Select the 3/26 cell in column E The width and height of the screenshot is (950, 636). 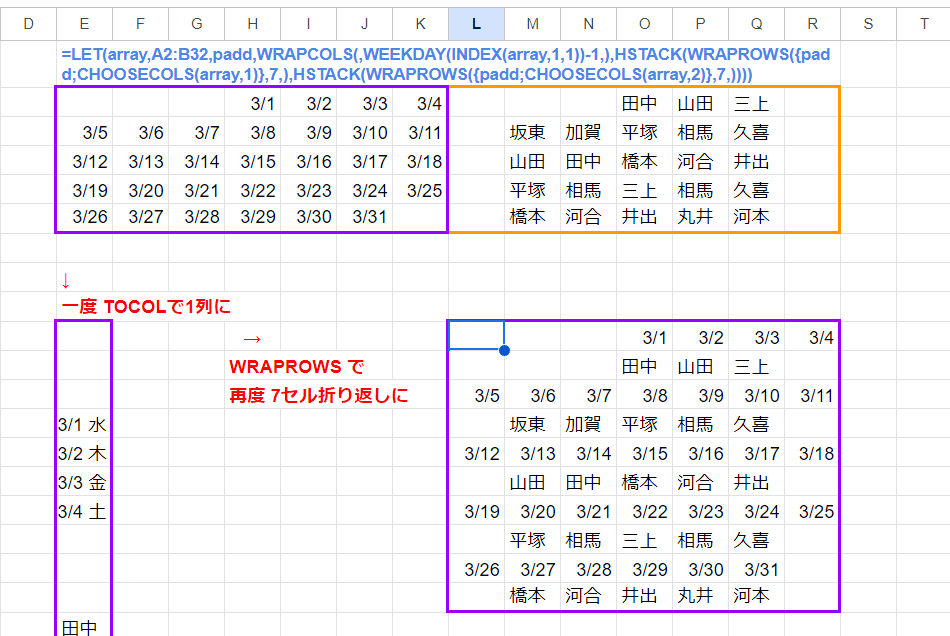click(84, 217)
